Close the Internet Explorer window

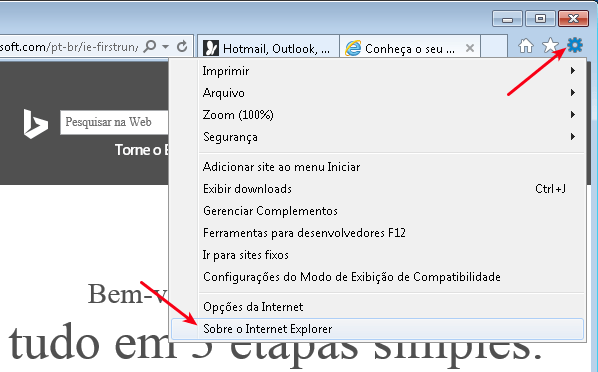click(x=573, y=19)
